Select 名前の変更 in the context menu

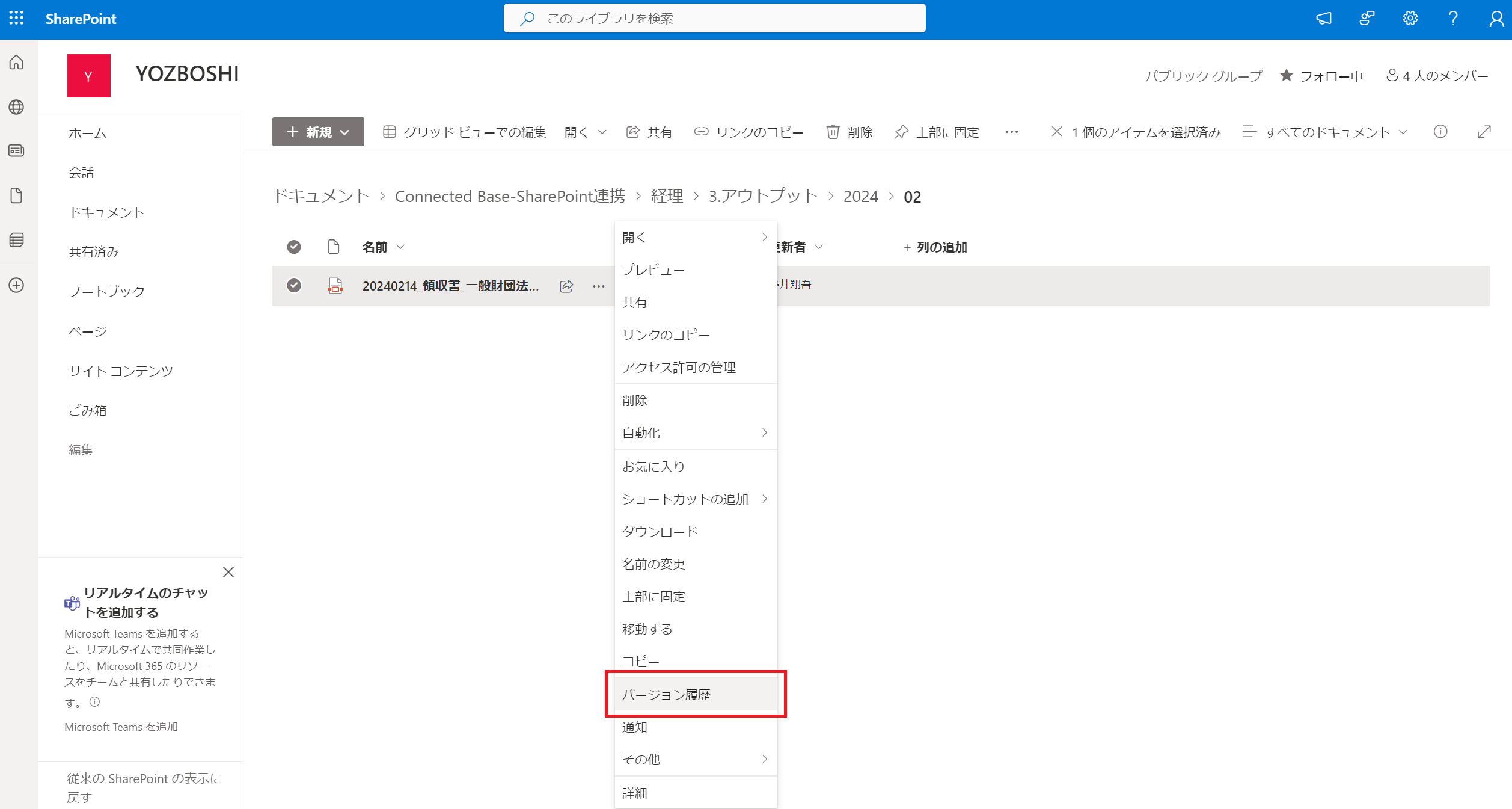click(x=696, y=564)
